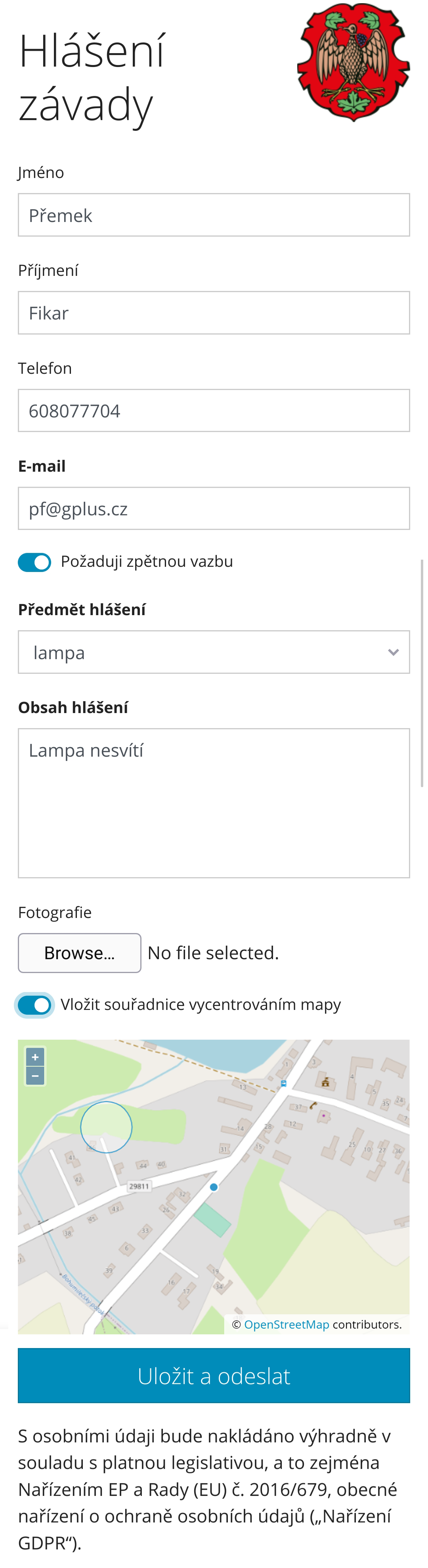Click the blue circle marker on the map
428x1568 pixels.
[x=106, y=1127]
